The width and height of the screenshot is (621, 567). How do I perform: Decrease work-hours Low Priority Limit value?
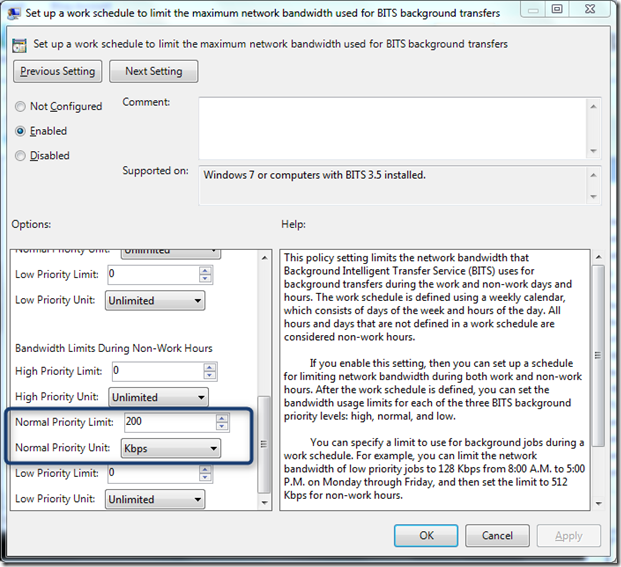coord(205,279)
